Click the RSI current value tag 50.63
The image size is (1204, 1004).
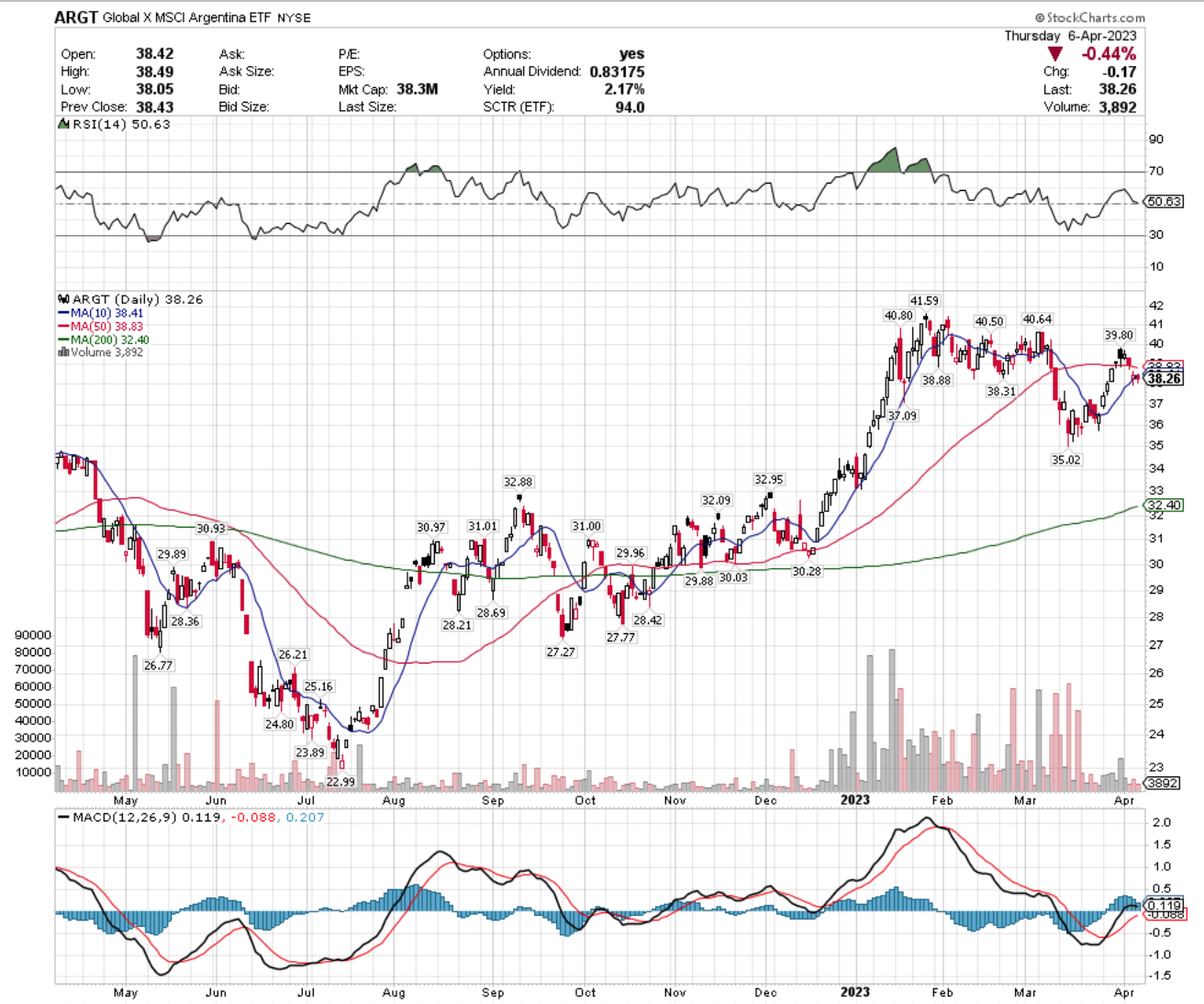1165,201
